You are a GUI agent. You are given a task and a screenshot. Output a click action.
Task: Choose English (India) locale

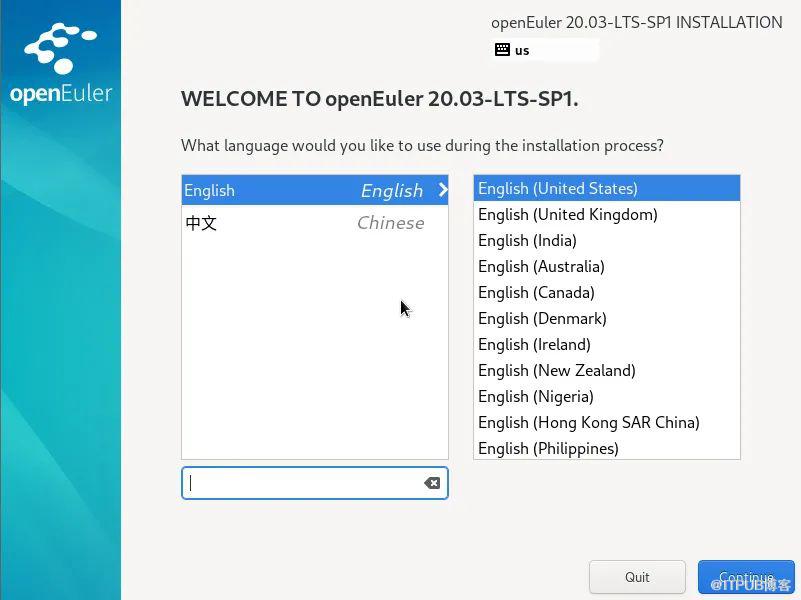pyautogui.click(x=607, y=241)
